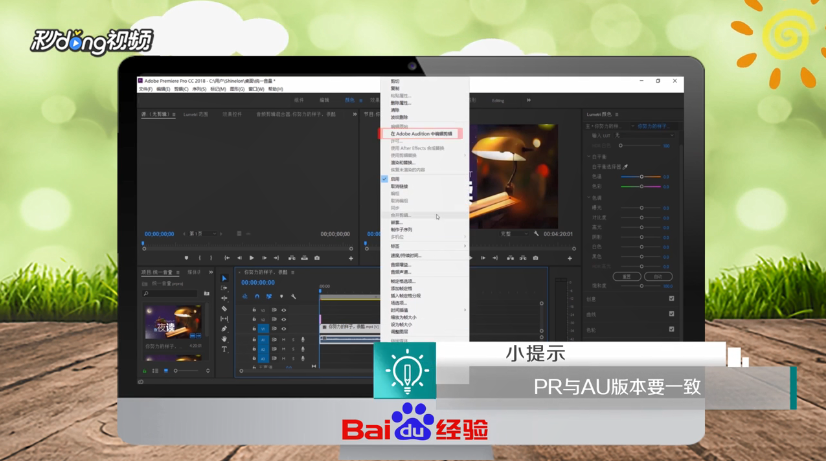
Task: Open Lumetri Color panel menu
Action: (616, 114)
